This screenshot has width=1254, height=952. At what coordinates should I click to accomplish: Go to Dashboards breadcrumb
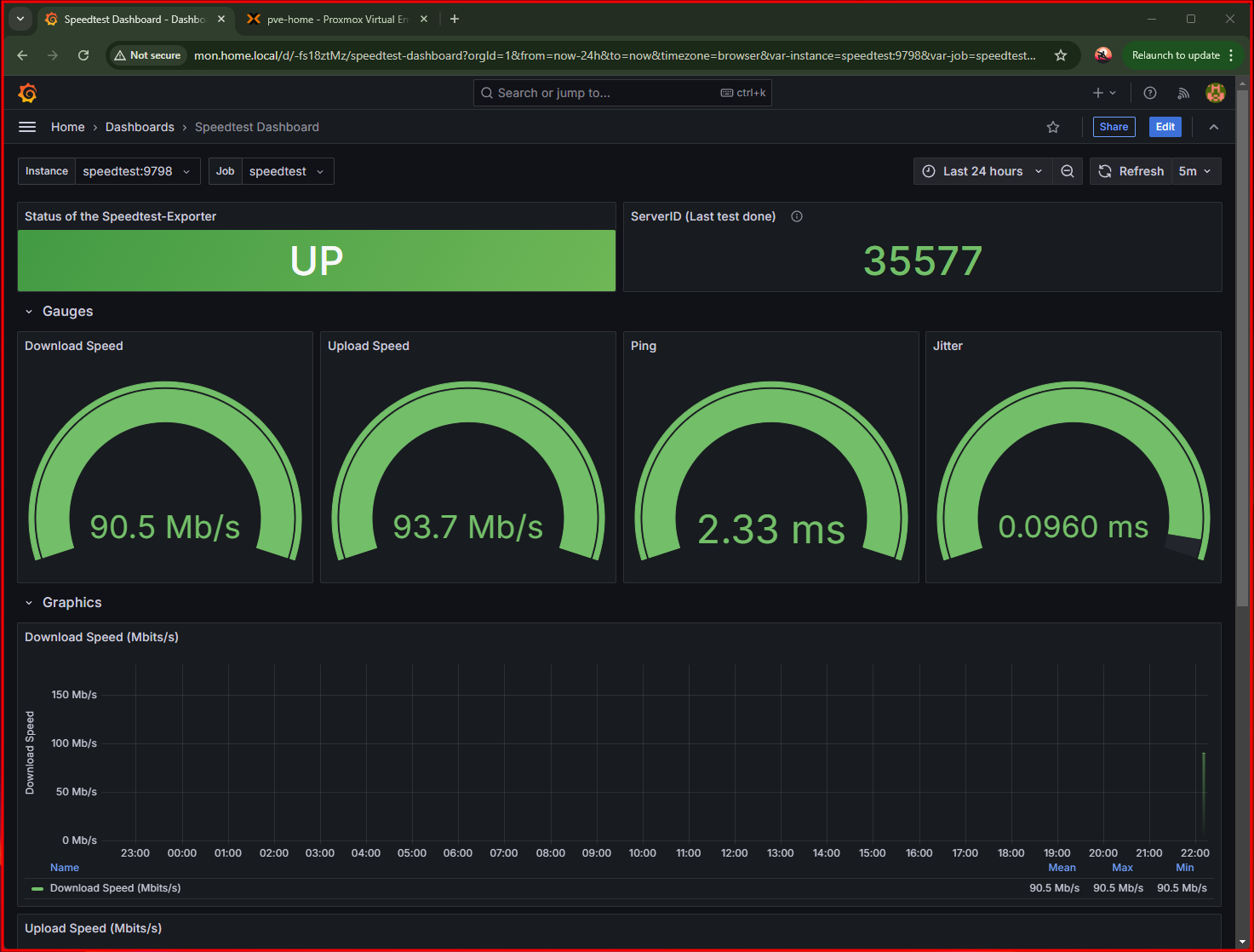140,127
